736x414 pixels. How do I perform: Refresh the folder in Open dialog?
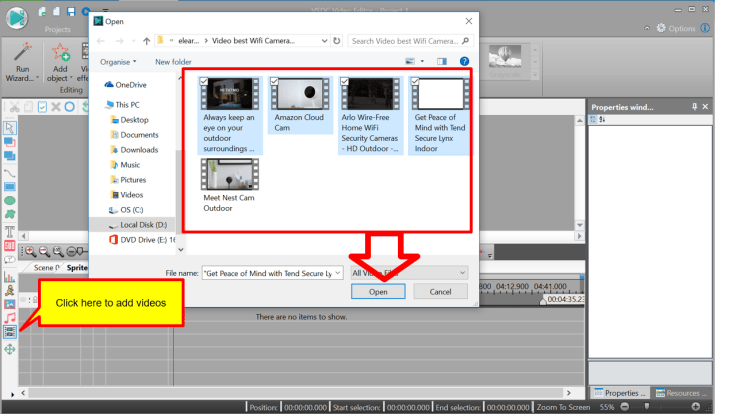coord(337,41)
